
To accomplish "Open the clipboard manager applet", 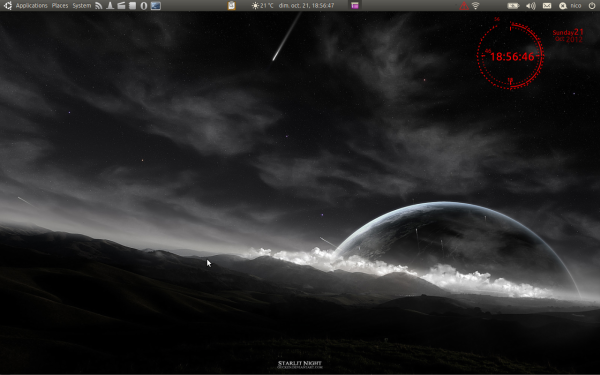I will point(231,5).
